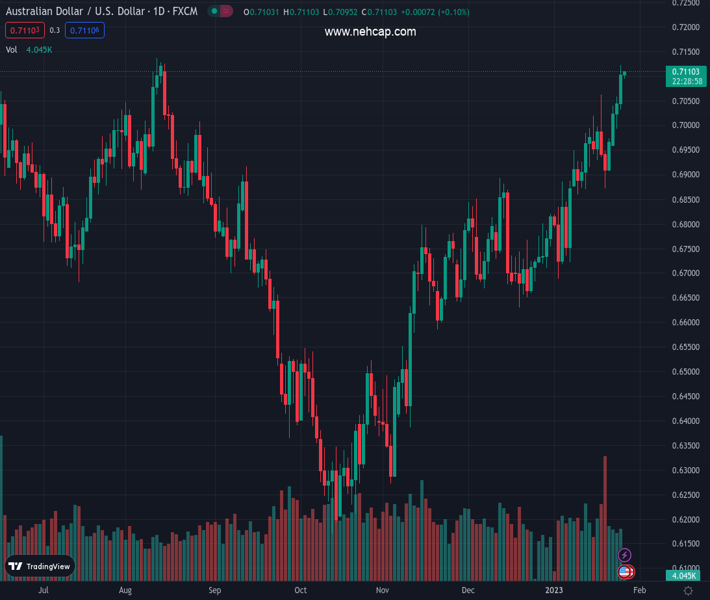This screenshot has height=600, width=710.
Task: Click the Nov label on the time axis
Action: pos(383,591)
